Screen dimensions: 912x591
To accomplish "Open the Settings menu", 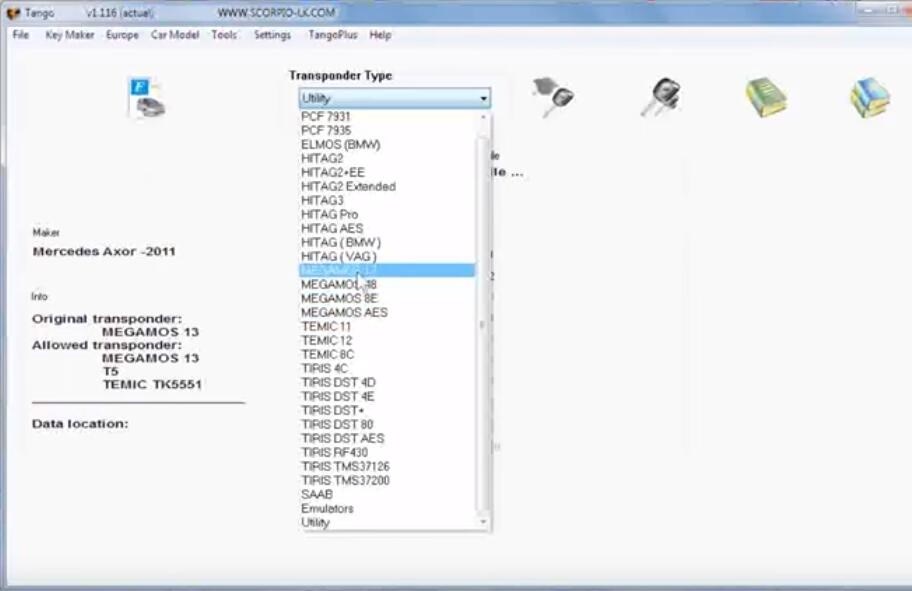I will tap(272, 35).
